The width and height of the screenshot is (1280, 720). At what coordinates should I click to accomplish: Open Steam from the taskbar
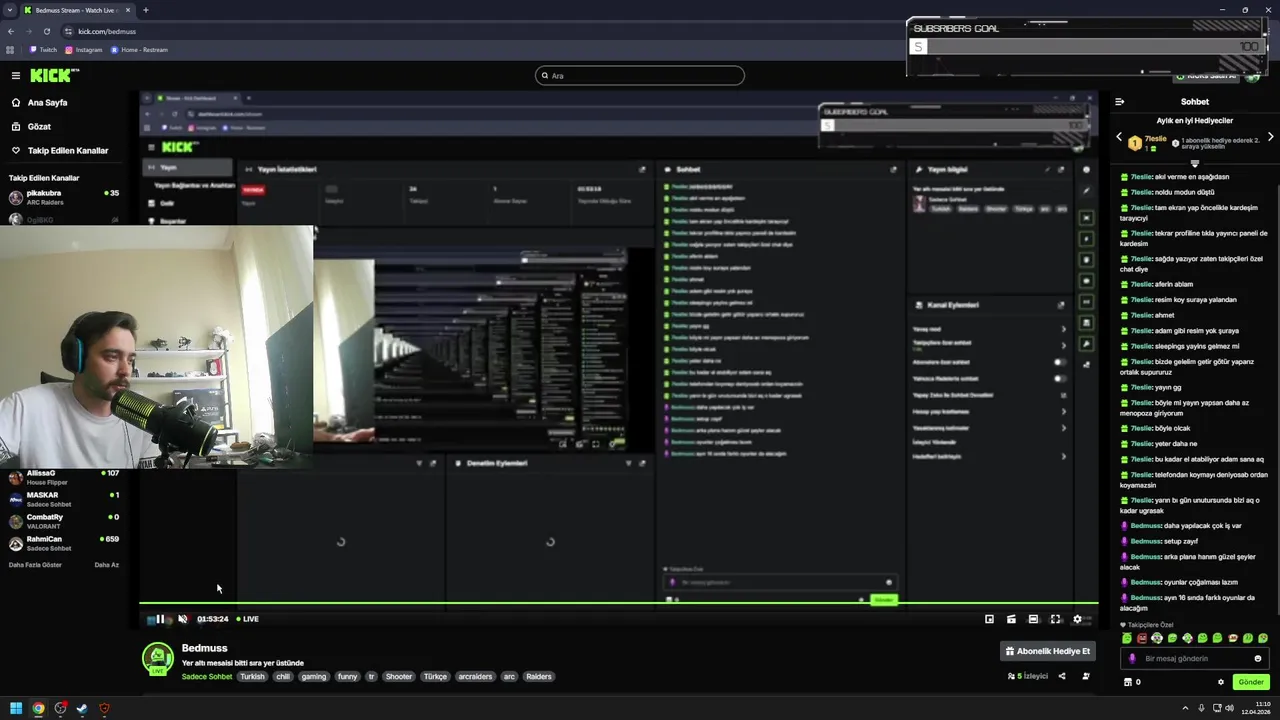(x=82, y=709)
